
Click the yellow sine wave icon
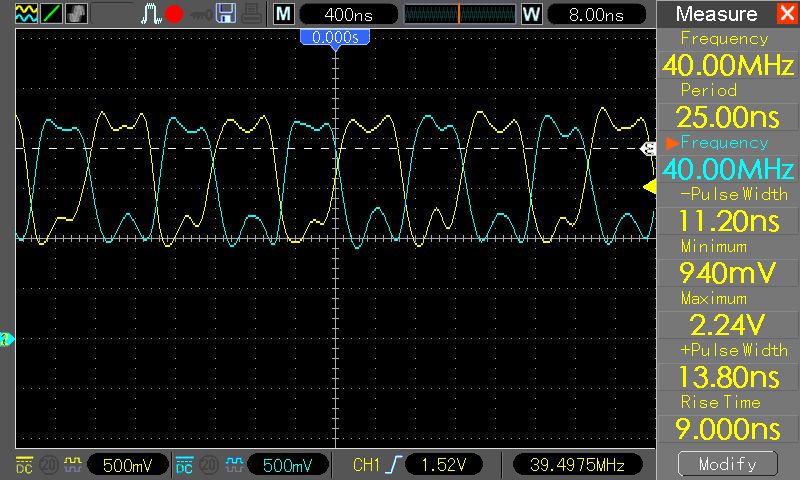[26, 14]
